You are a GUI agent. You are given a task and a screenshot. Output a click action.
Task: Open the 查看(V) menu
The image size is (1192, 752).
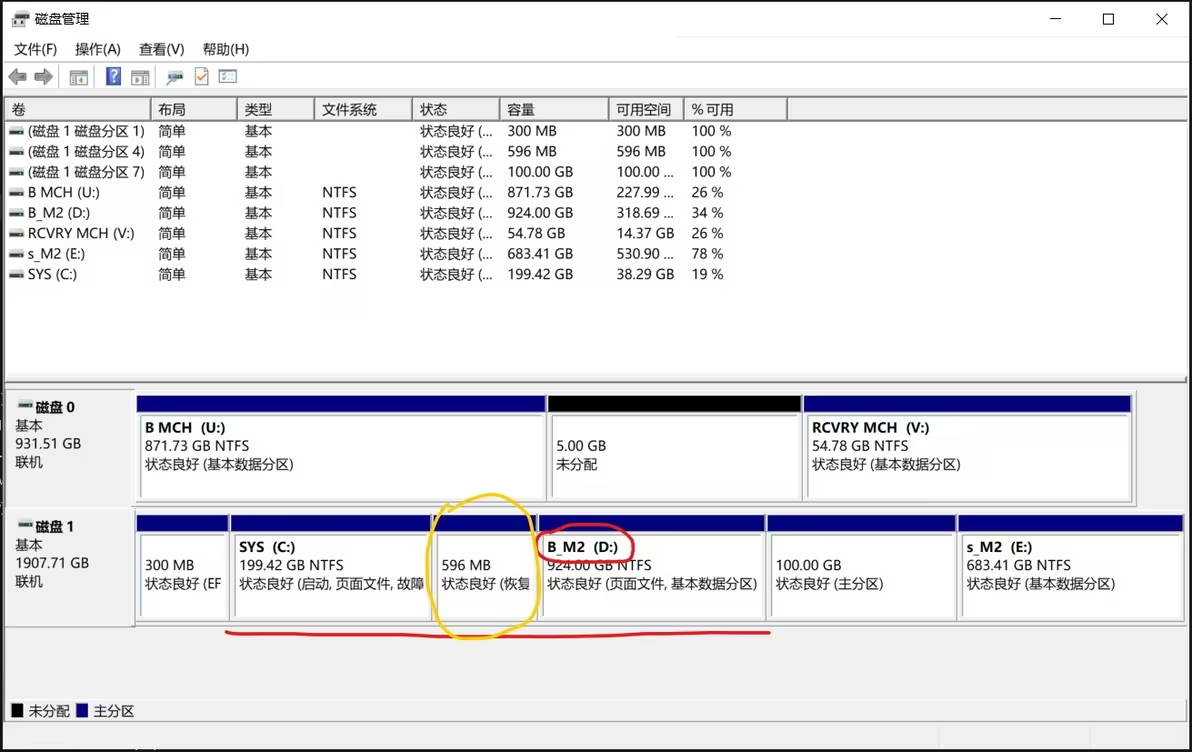pyautogui.click(x=162, y=48)
